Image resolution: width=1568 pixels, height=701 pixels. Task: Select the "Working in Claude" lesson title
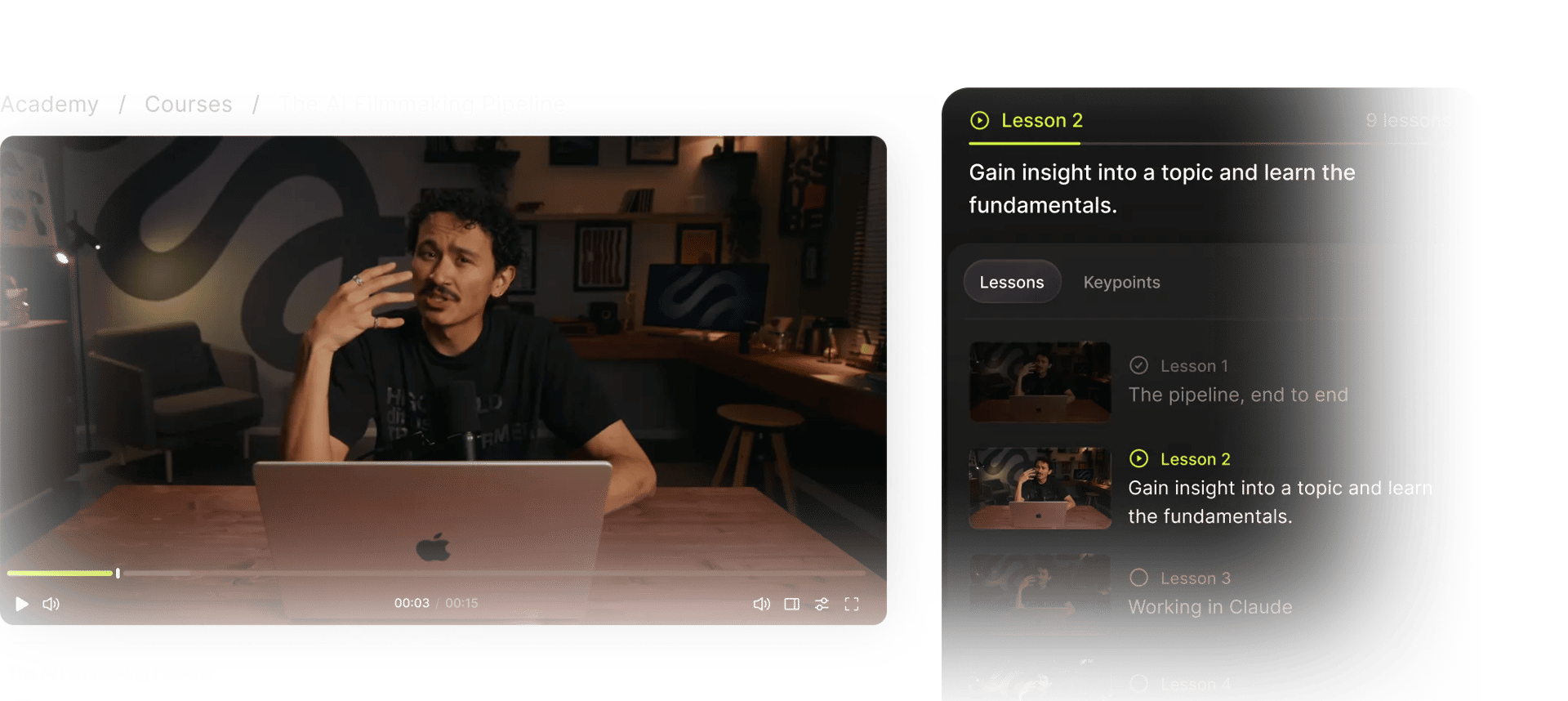pyautogui.click(x=1210, y=607)
